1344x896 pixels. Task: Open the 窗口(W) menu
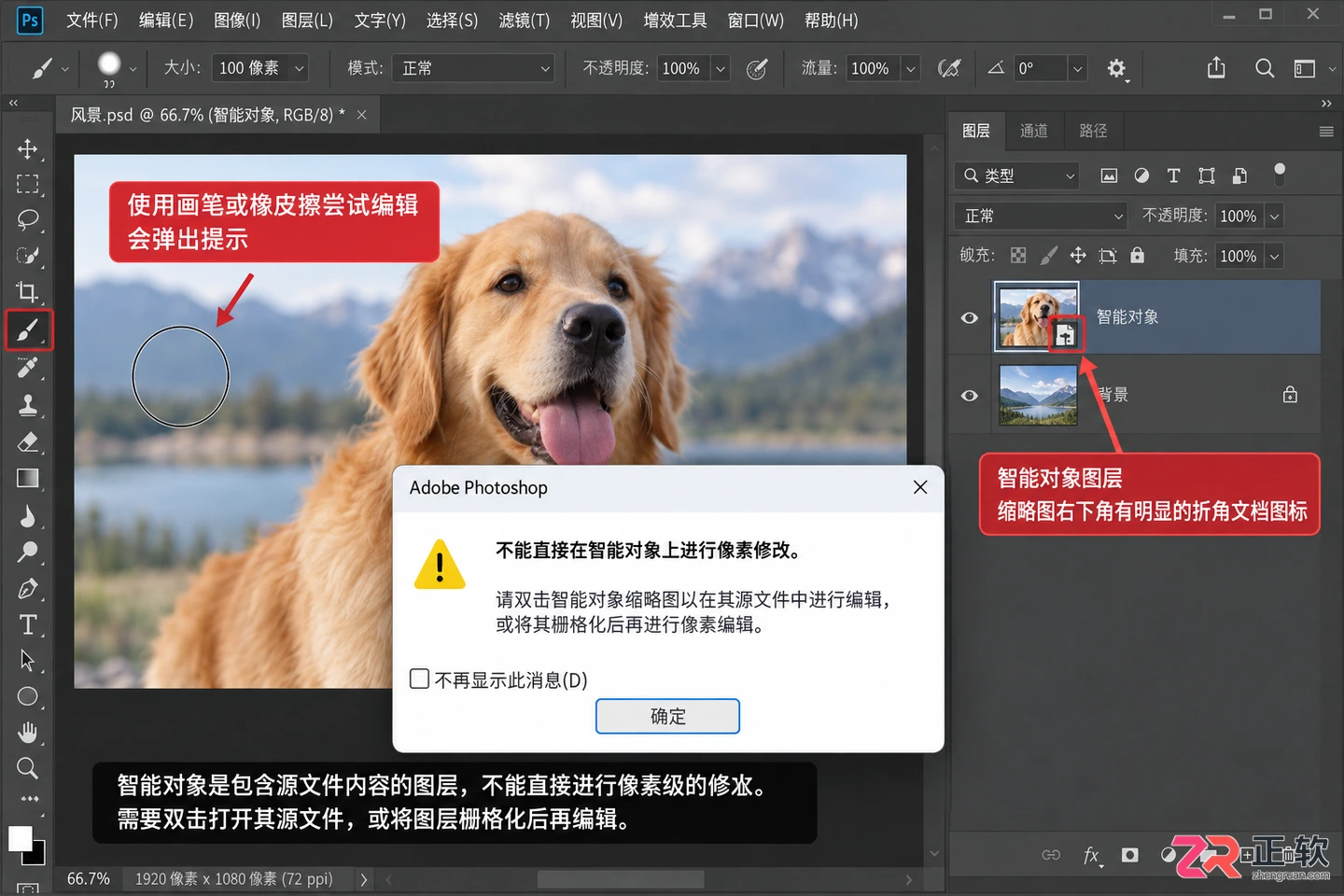(x=756, y=20)
